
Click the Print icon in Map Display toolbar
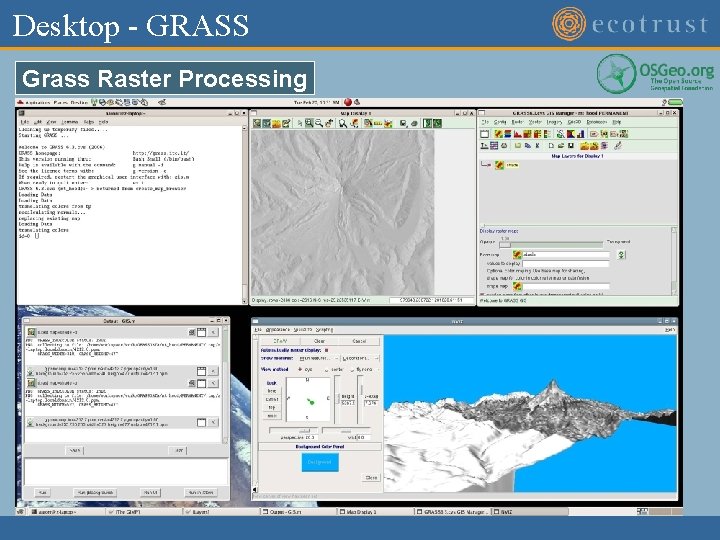pyautogui.click(x=414, y=123)
